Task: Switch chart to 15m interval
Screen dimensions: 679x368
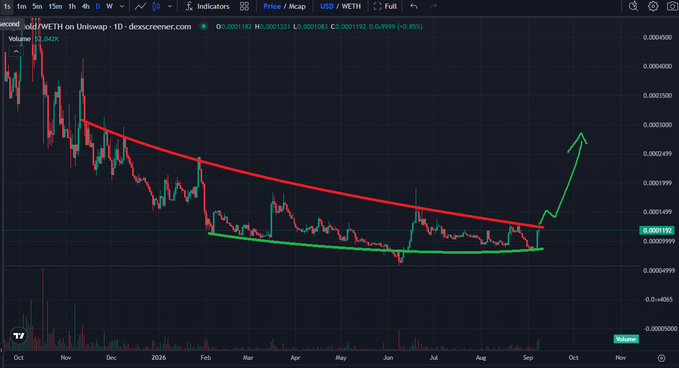Action: click(x=55, y=6)
